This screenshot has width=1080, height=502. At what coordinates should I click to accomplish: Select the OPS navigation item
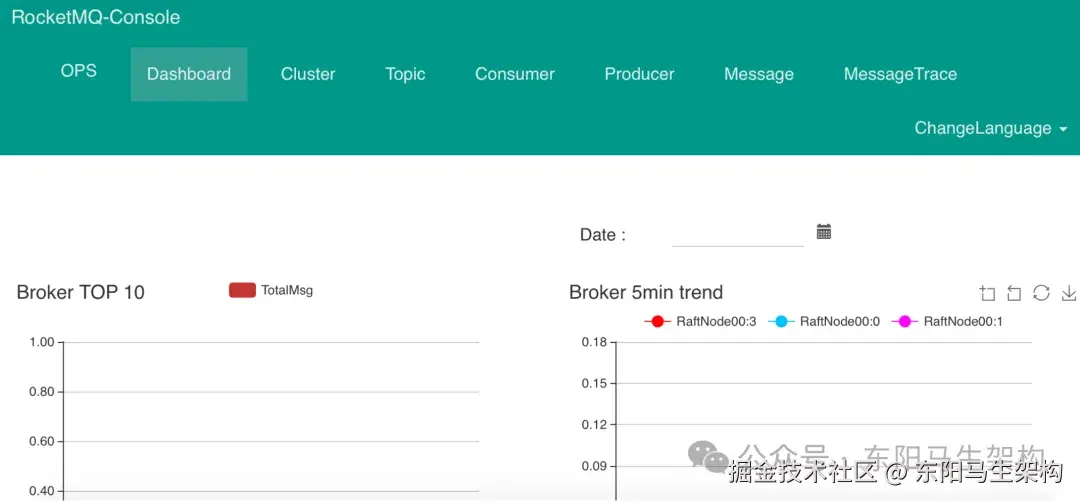[79, 71]
